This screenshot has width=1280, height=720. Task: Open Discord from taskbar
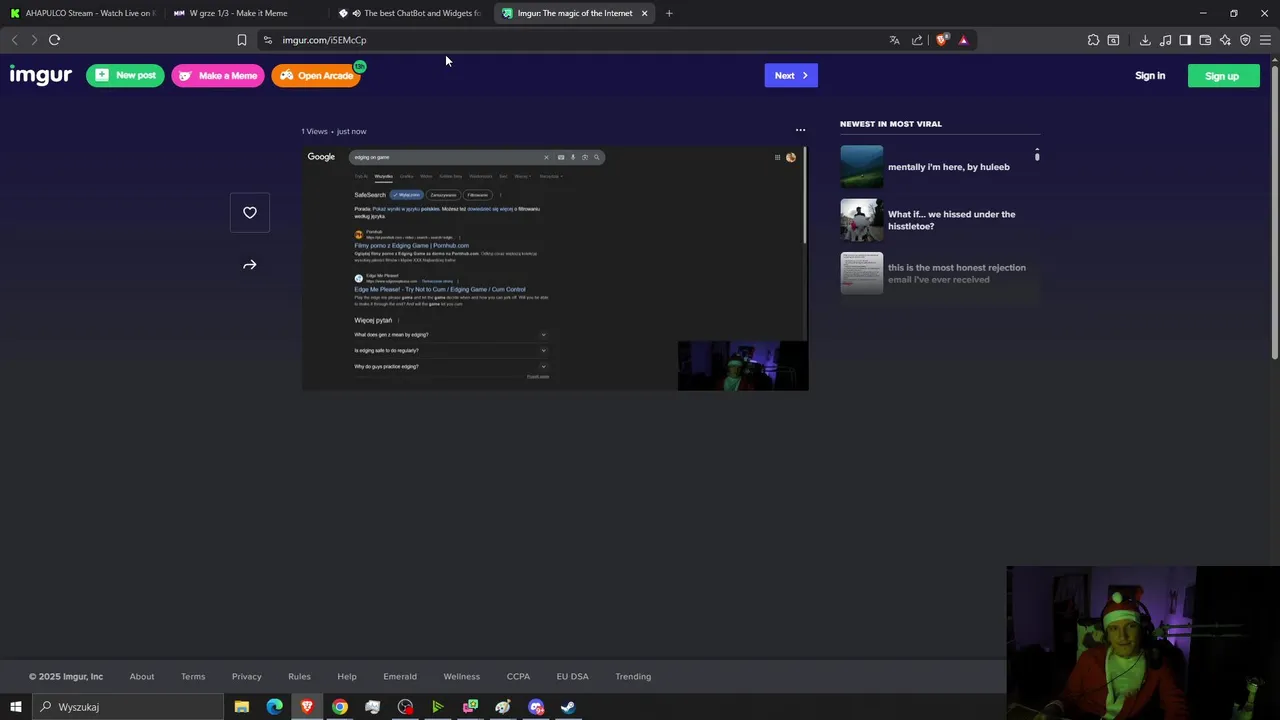536,707
